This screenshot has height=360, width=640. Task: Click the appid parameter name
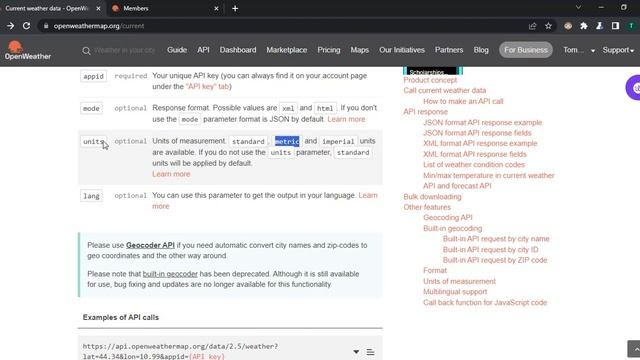pos(93,76)
